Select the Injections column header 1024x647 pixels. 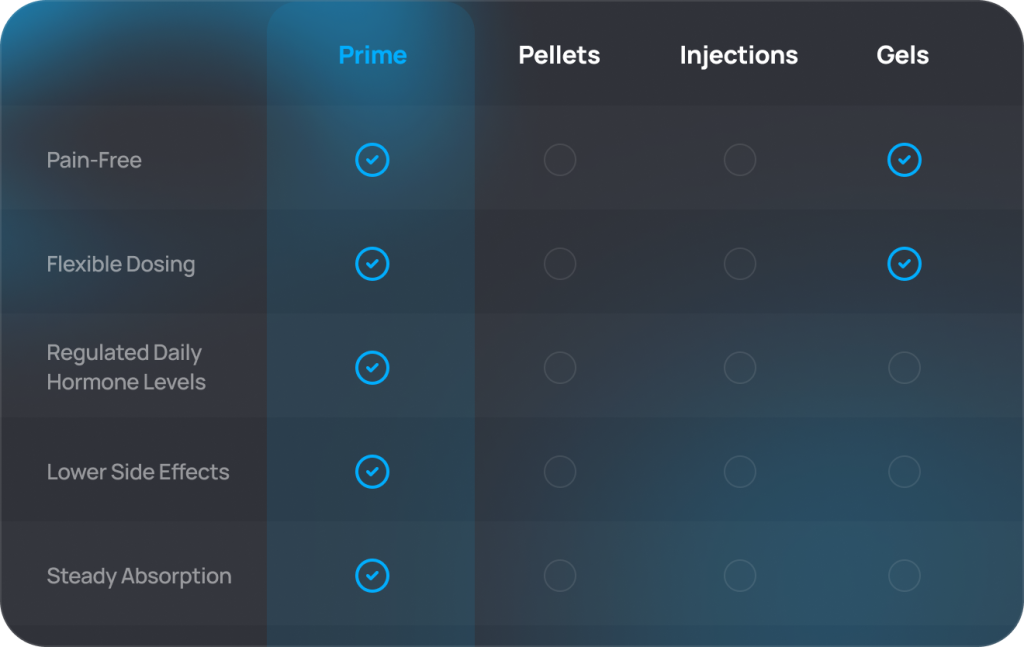click(x=739, y=56)
